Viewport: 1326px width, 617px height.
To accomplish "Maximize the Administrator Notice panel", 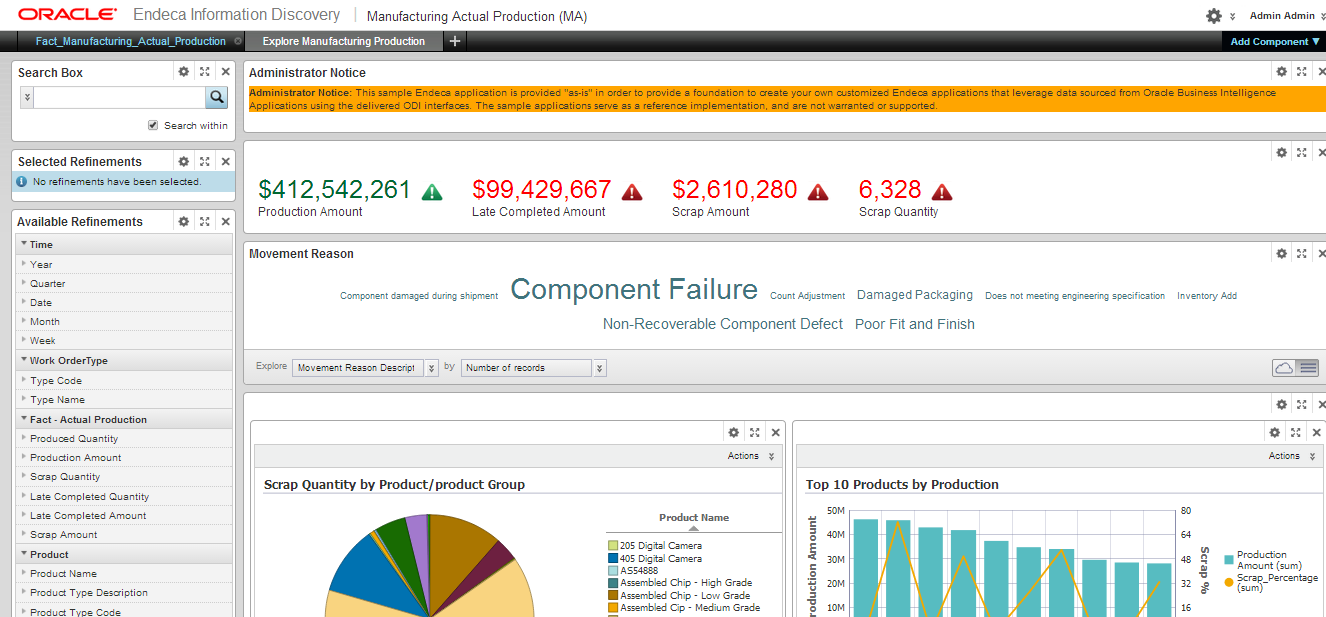I will pos(1301,71).
